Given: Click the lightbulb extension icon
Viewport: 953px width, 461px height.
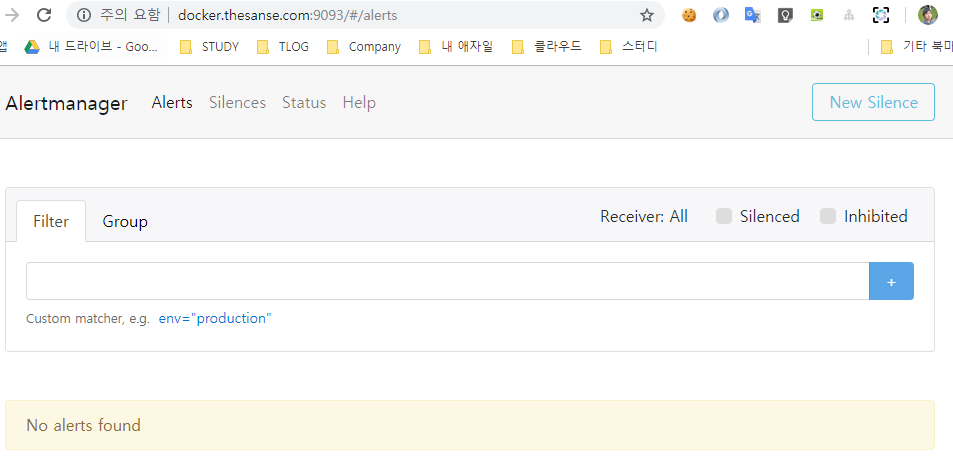Looking at the screenshot, I should [x=785, y=15].
